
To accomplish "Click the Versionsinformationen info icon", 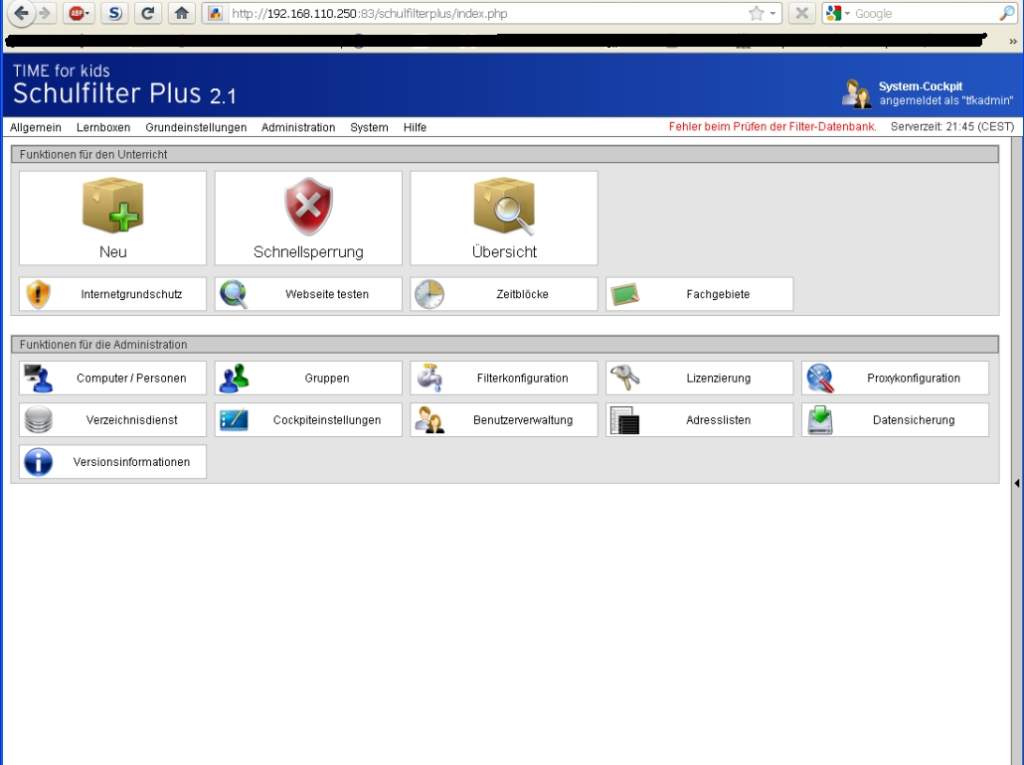I will click(38, 462).
